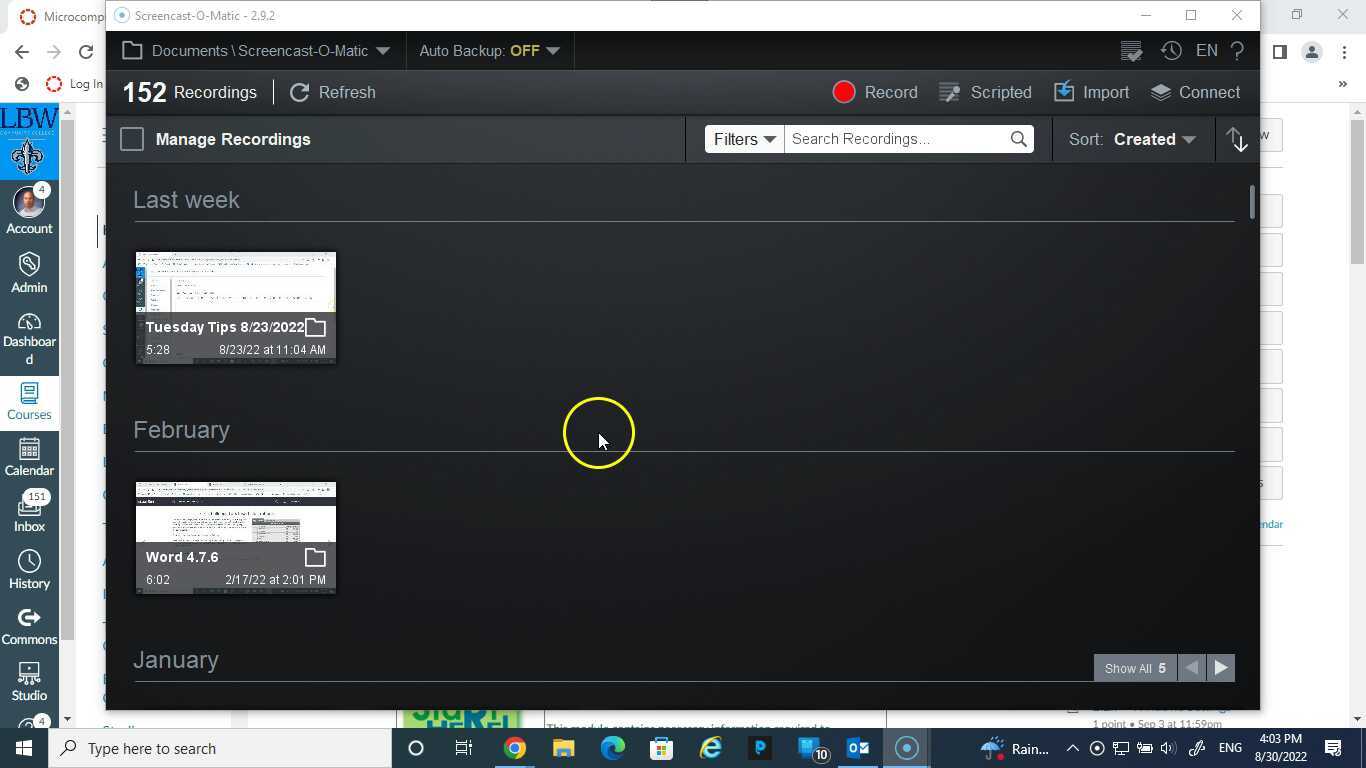This screenshot has height=768, width=1366.
Task: Open Screencast-O-Matic help with question mark
Action: click(1237, 50)
